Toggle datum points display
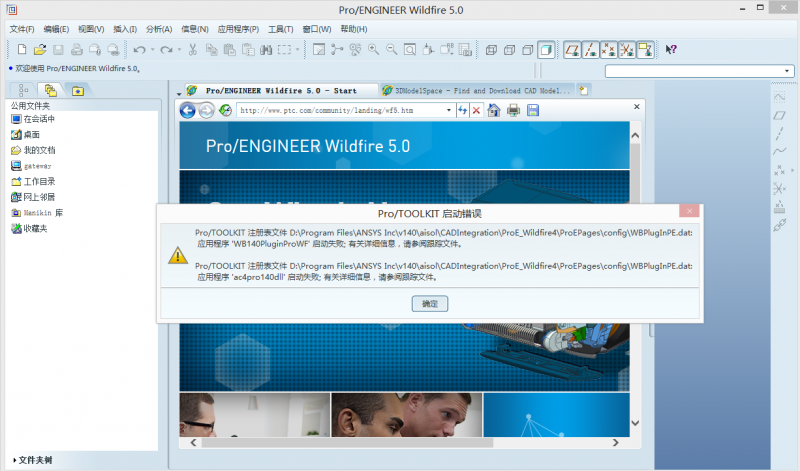This screenshot has height=471, width=800. point(609,49)
